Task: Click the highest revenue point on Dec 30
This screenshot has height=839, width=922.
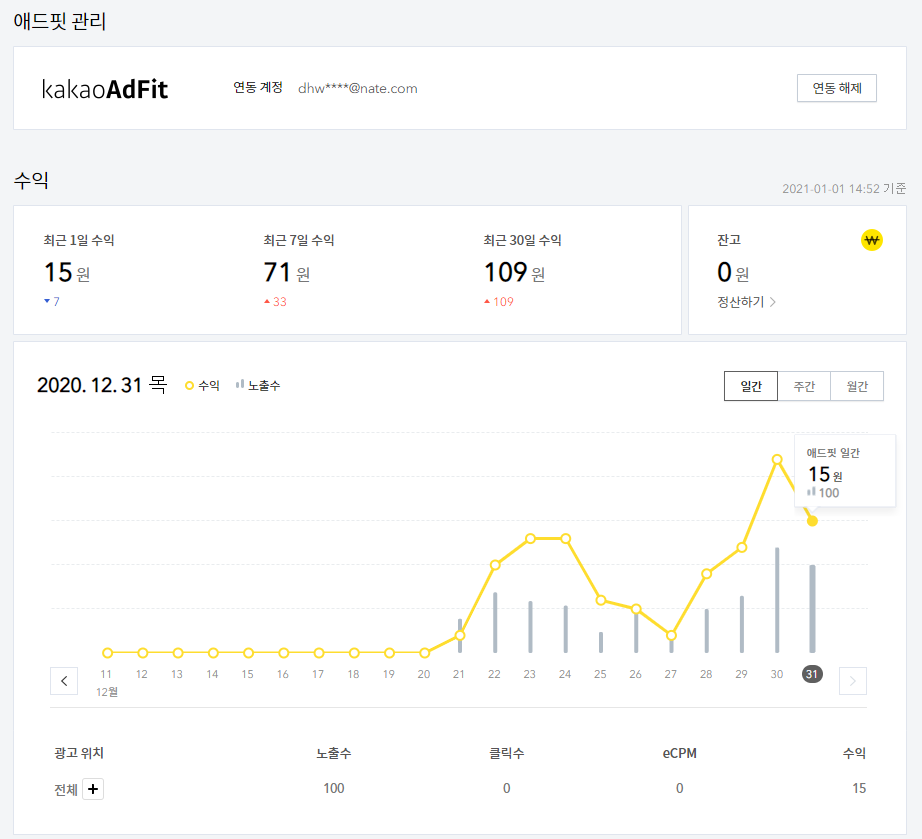Action: click(x=777, y=459)
